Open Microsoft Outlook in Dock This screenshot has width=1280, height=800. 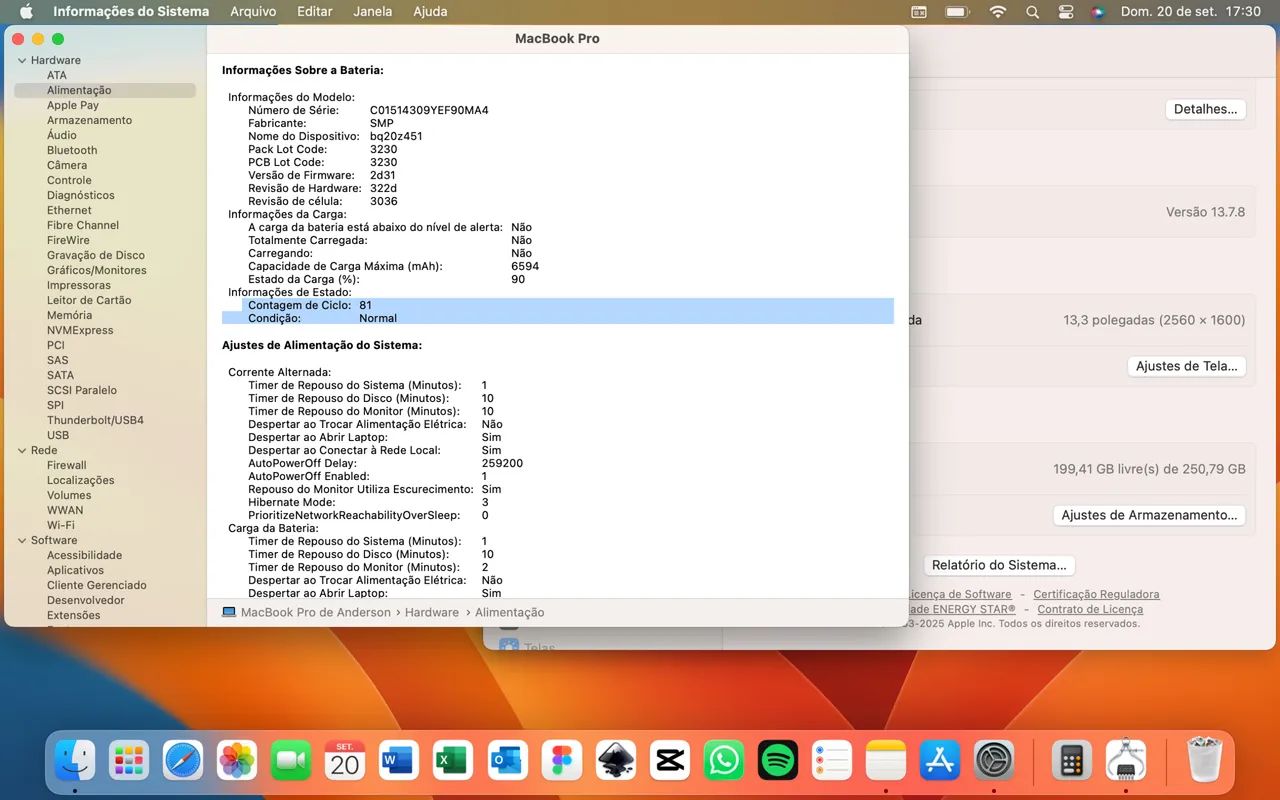(x=507, y=761)
